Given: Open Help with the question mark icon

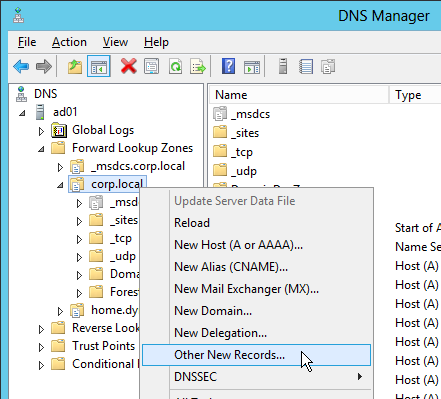Looking at the screenshot, I should click(228, 66).
